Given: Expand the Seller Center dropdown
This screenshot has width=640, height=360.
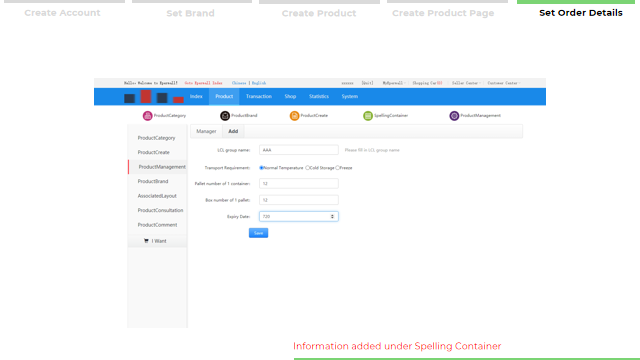Looking at the screenshot, I should click(x=466, y=83).
